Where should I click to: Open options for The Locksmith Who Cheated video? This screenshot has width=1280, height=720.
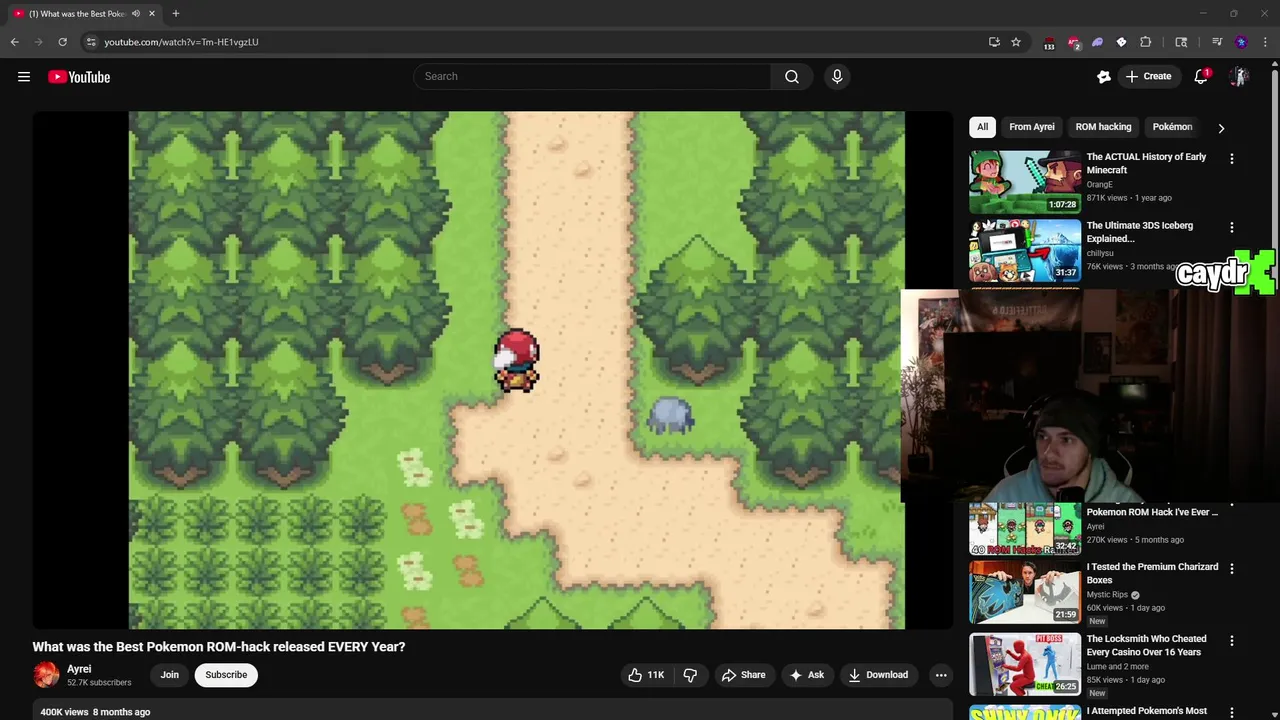coord(1232,641)
